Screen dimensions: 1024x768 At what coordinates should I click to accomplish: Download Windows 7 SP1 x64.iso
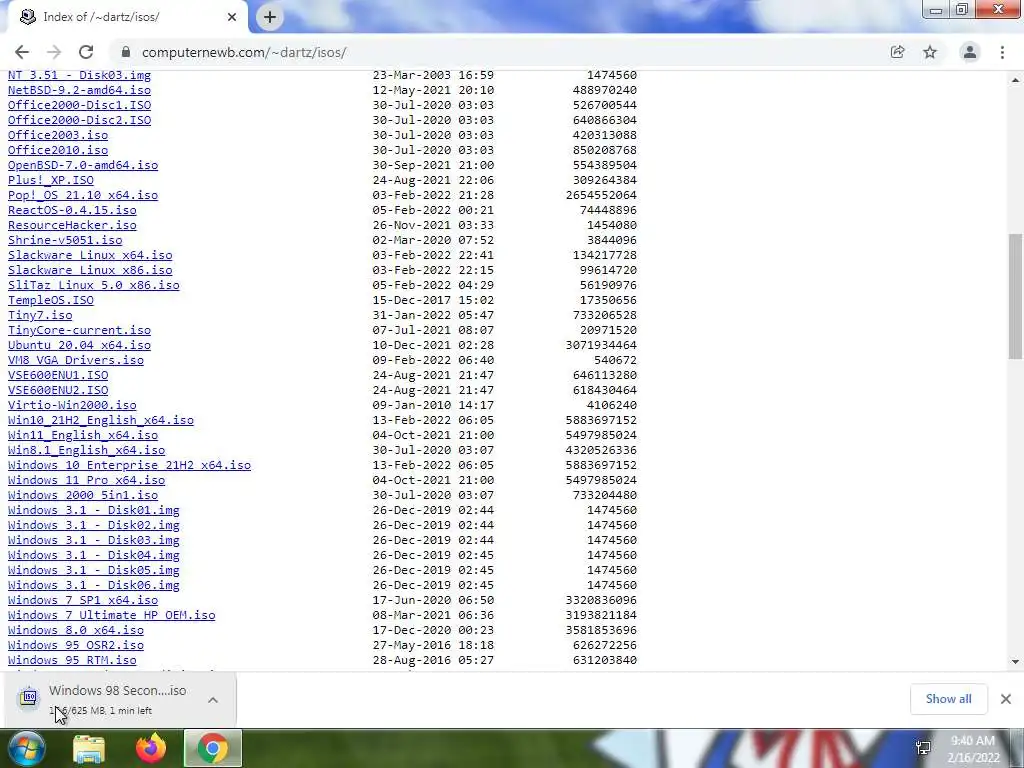(x=83, y=600)
